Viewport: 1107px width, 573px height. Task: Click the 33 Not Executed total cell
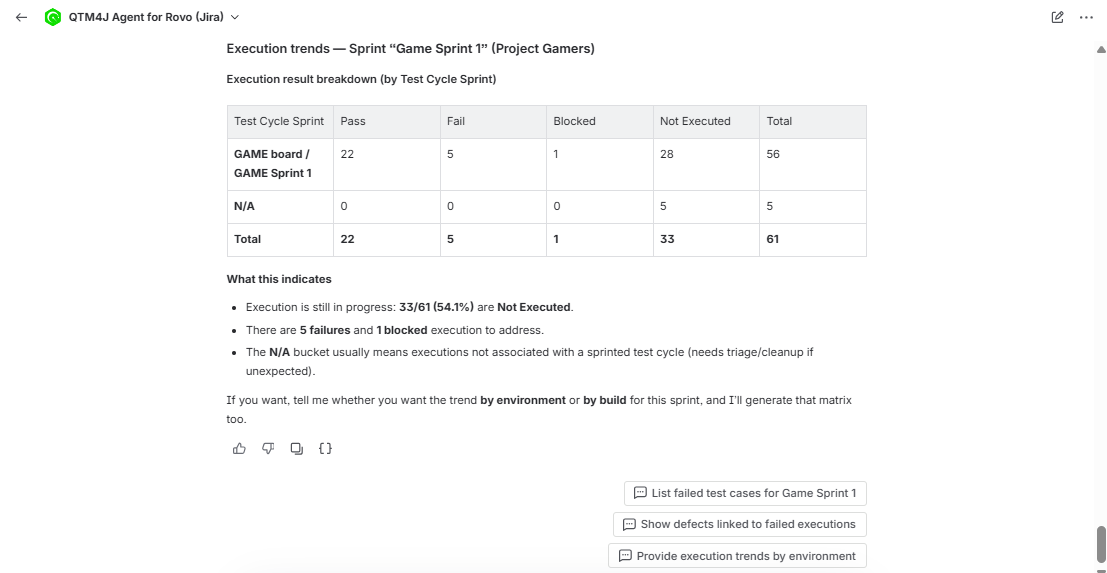pyautogui.click(x=706, y=239)
